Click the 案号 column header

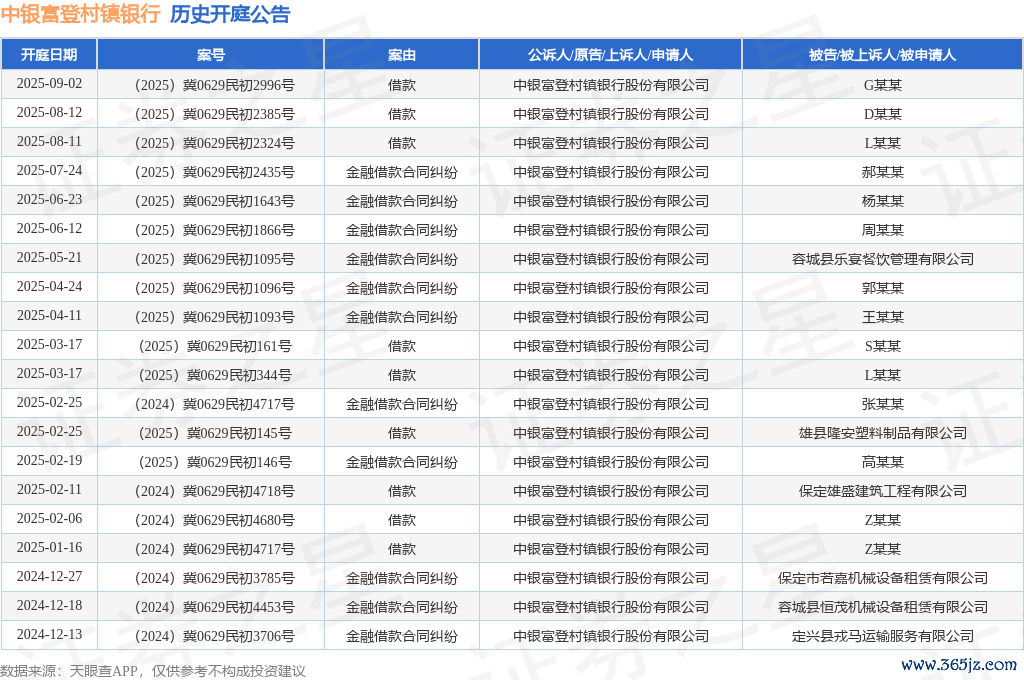pyautogui.click(x=211, y=55)
